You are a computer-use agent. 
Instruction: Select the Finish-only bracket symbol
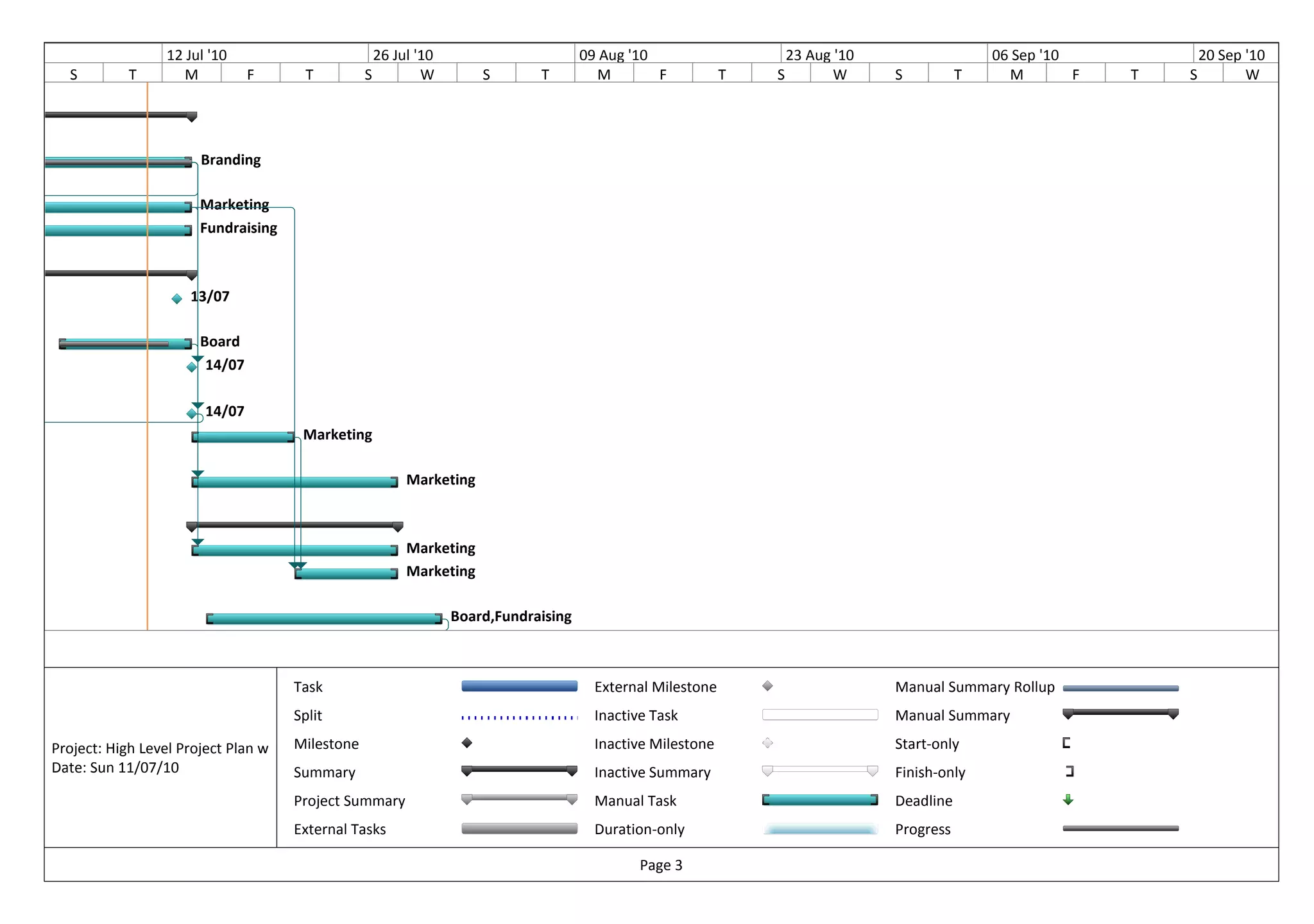1070,771
